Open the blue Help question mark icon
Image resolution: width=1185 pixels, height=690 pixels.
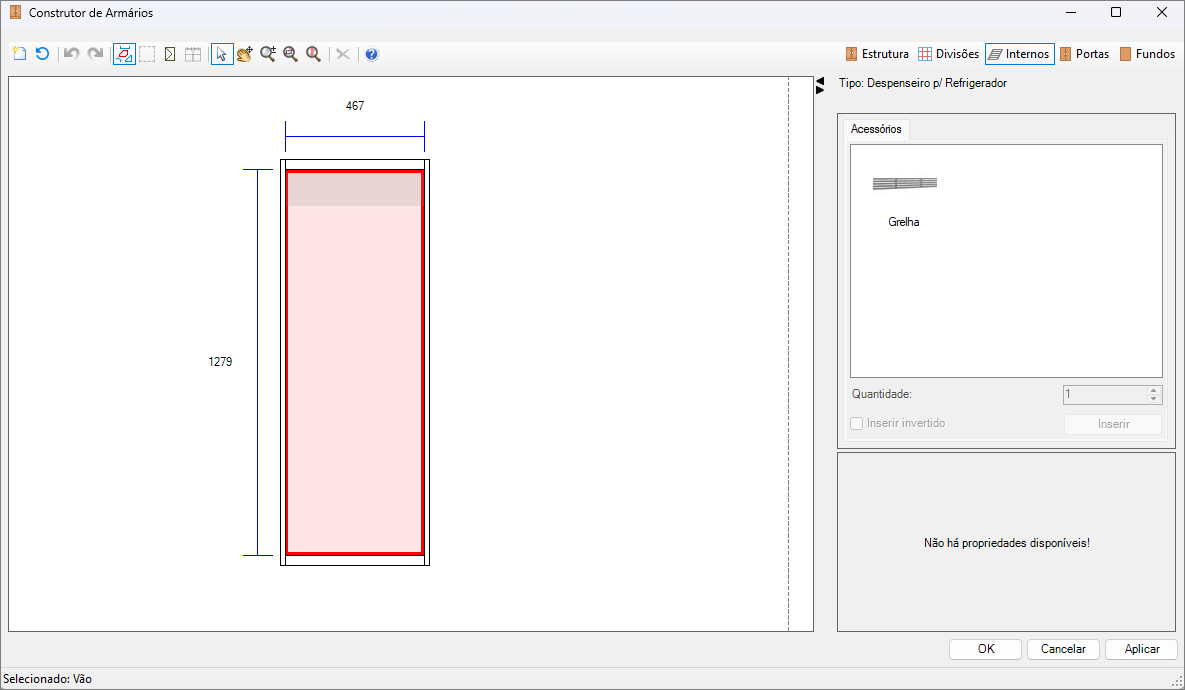371,54
